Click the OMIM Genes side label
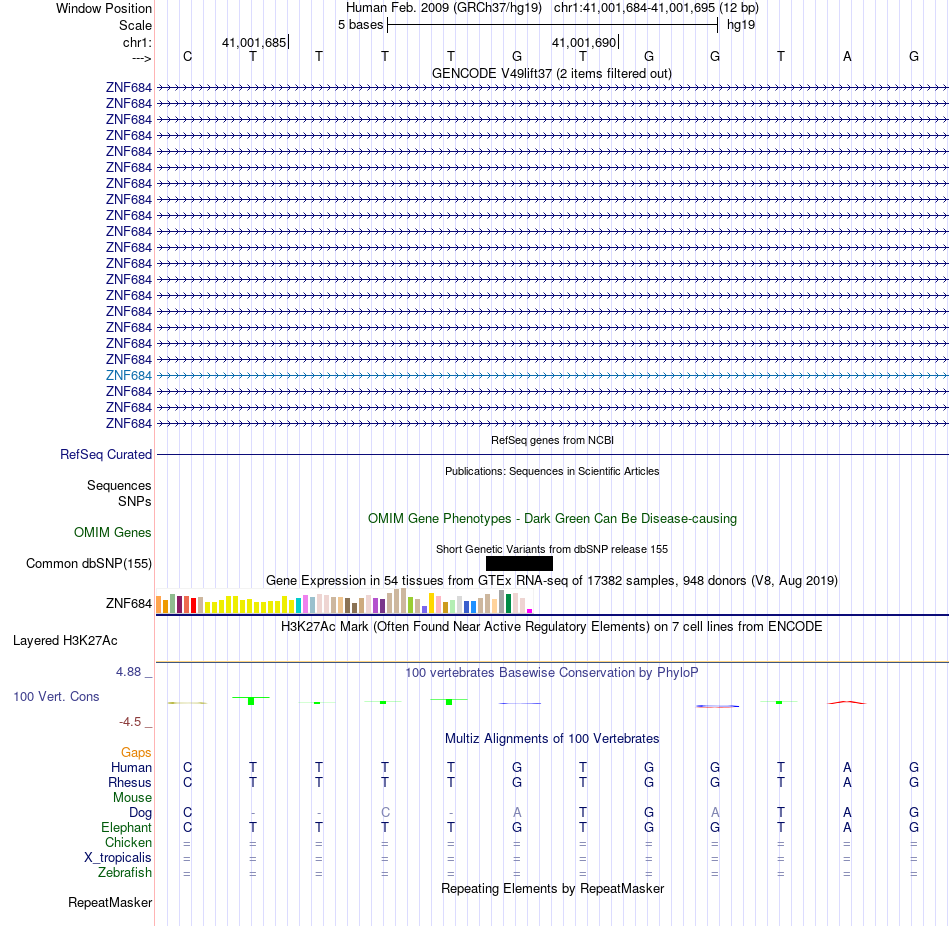This screenshot has height=926, width=950. tap(113, 532)
